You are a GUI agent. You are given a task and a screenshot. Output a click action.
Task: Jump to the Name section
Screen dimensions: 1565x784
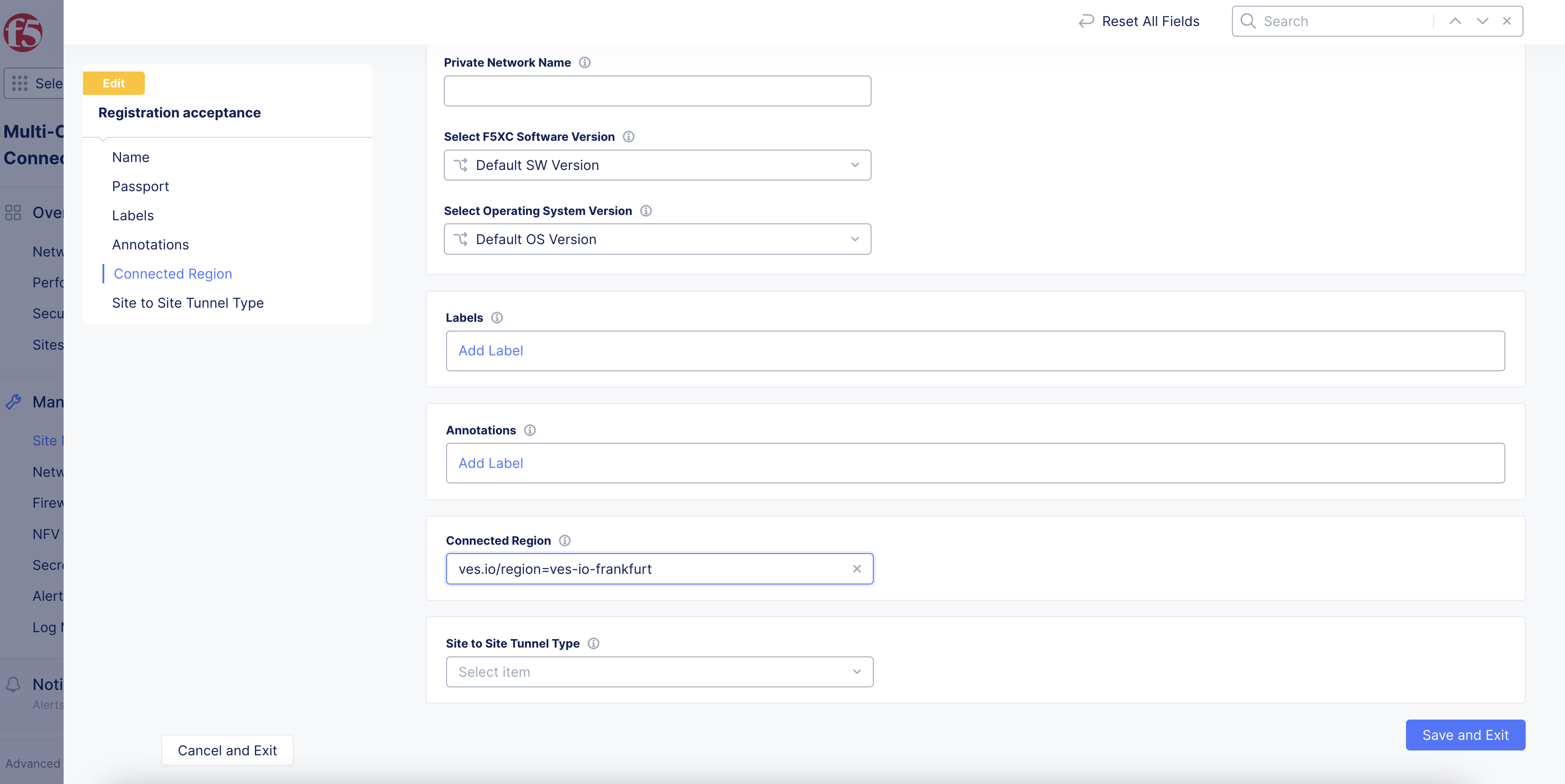[x=131, y=157]
